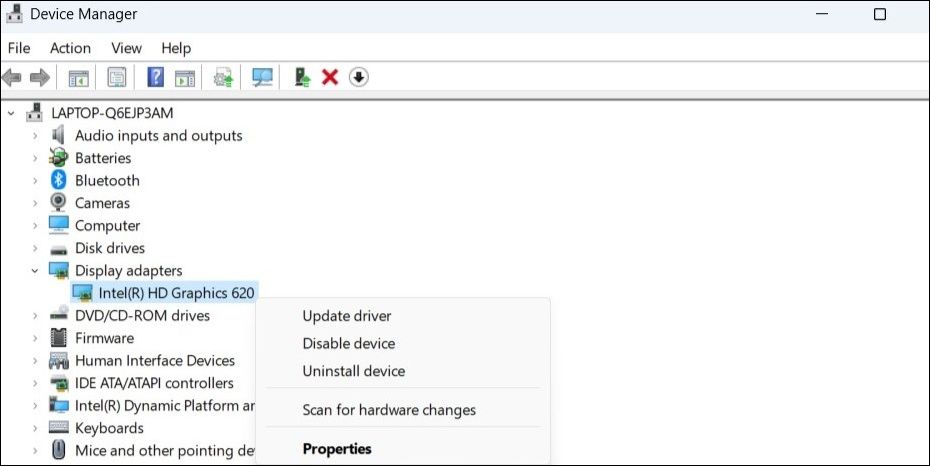This screenshot has width=930, height=466.
Task: Select the Human Interface Devices label
Action: 155,360
